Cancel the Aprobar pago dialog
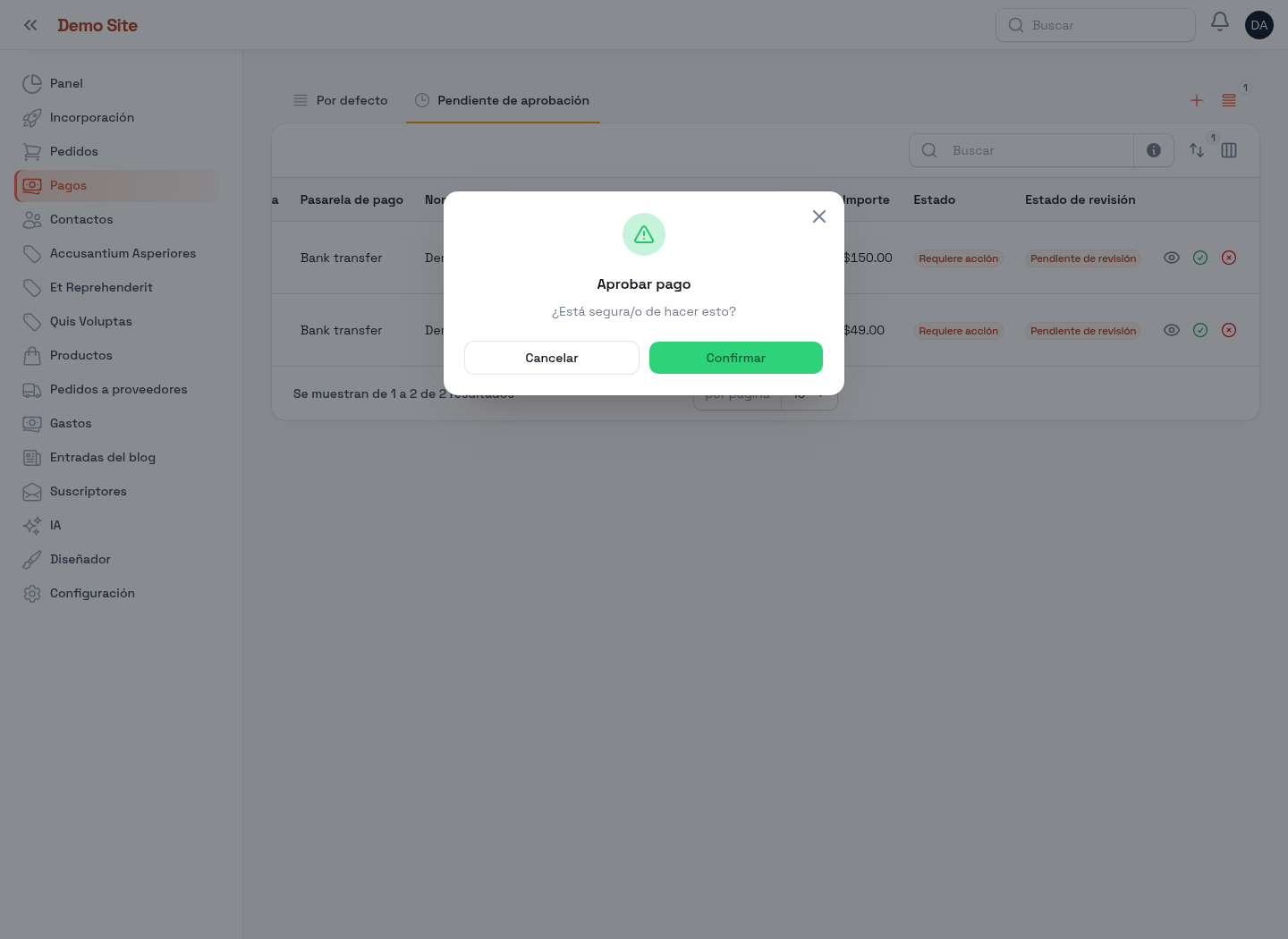Image resolution: width=1288 pixels, height=939 pixels. tap(551, 358)
